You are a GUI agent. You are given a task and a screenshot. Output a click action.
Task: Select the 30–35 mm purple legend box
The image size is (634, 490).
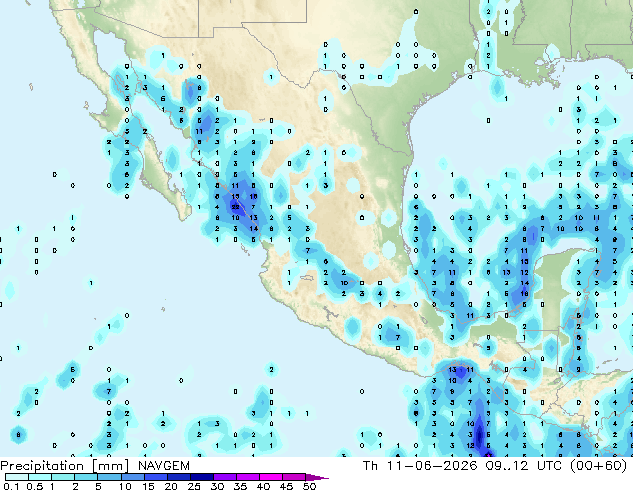pyautogui.click(x=225, y=477)
